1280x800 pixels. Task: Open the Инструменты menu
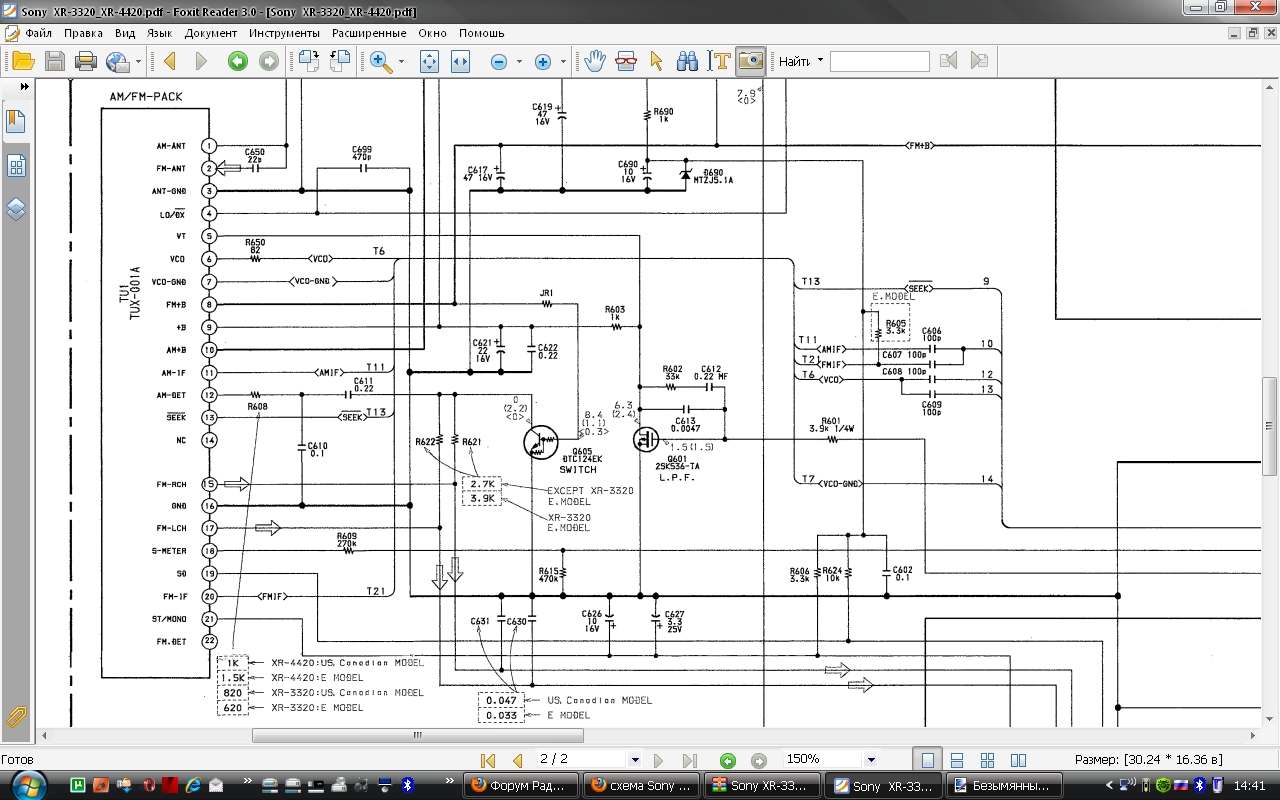(x=284, y=33)
